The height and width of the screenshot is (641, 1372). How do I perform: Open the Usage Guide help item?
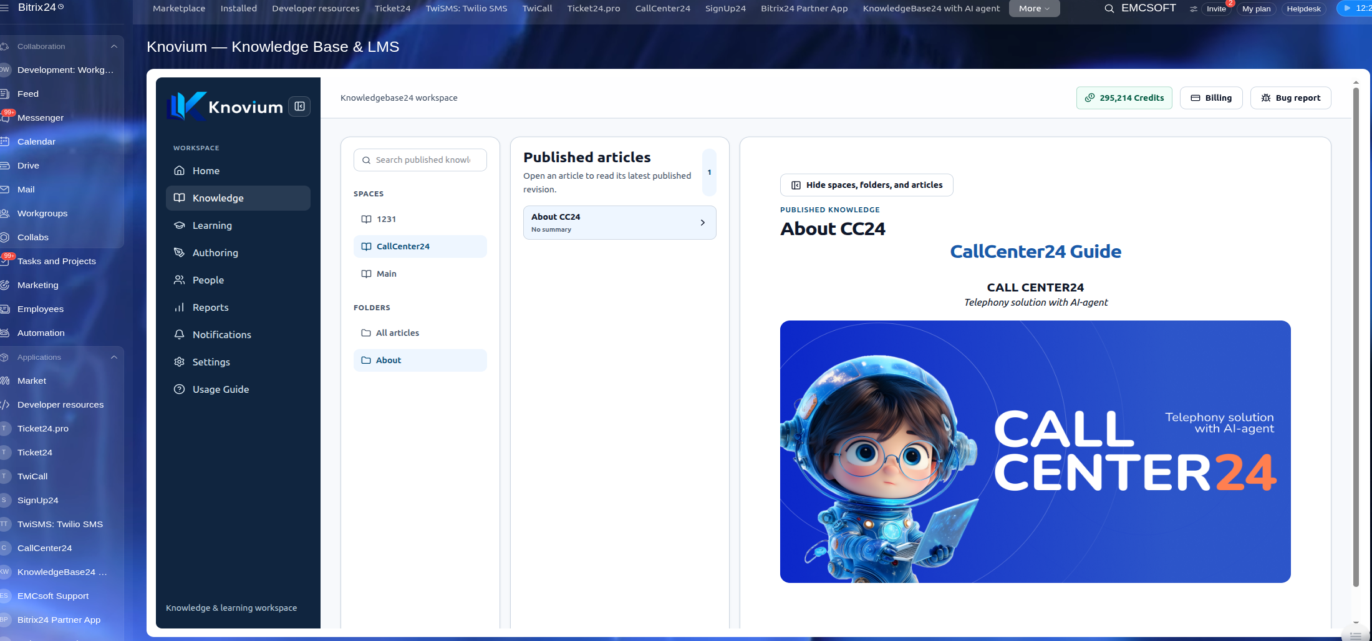[x=238, y=389]
